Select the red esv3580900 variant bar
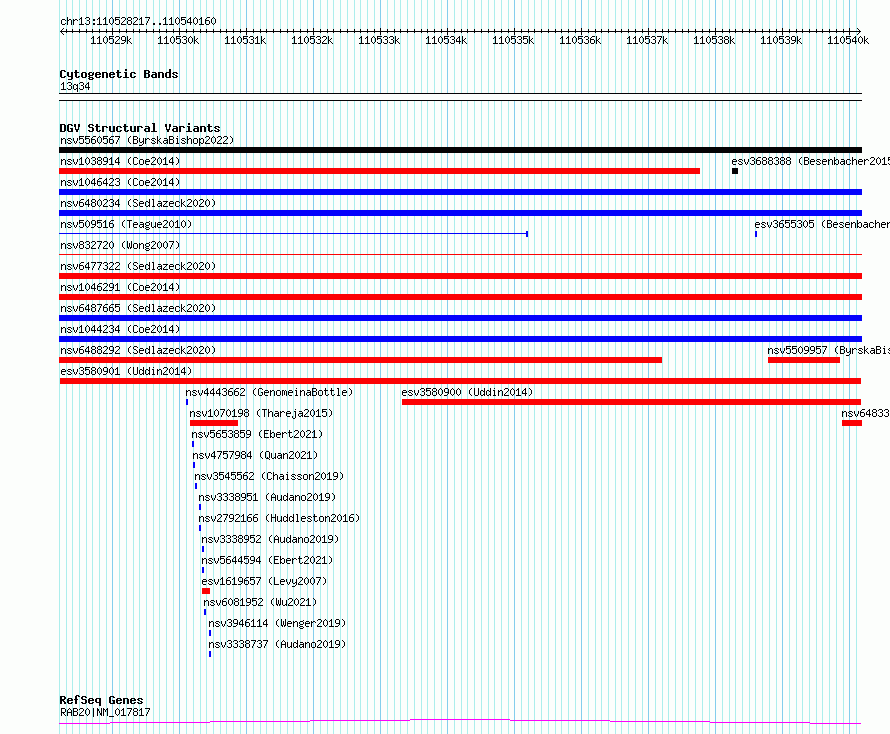Image resolution: width=890 pixels, height=734 pixels. pos(631,402)
